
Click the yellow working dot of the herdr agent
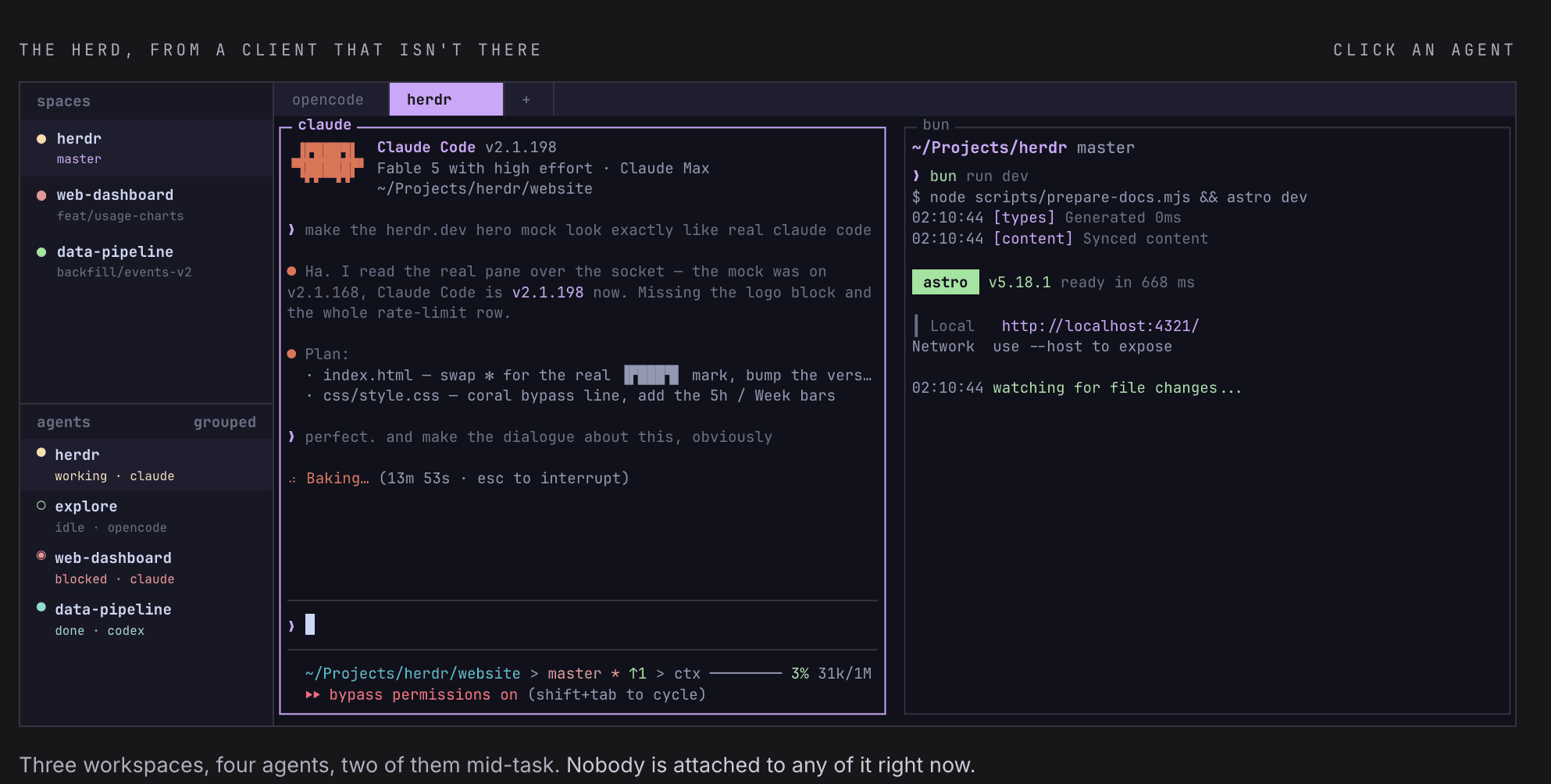[x=41, y=453]
